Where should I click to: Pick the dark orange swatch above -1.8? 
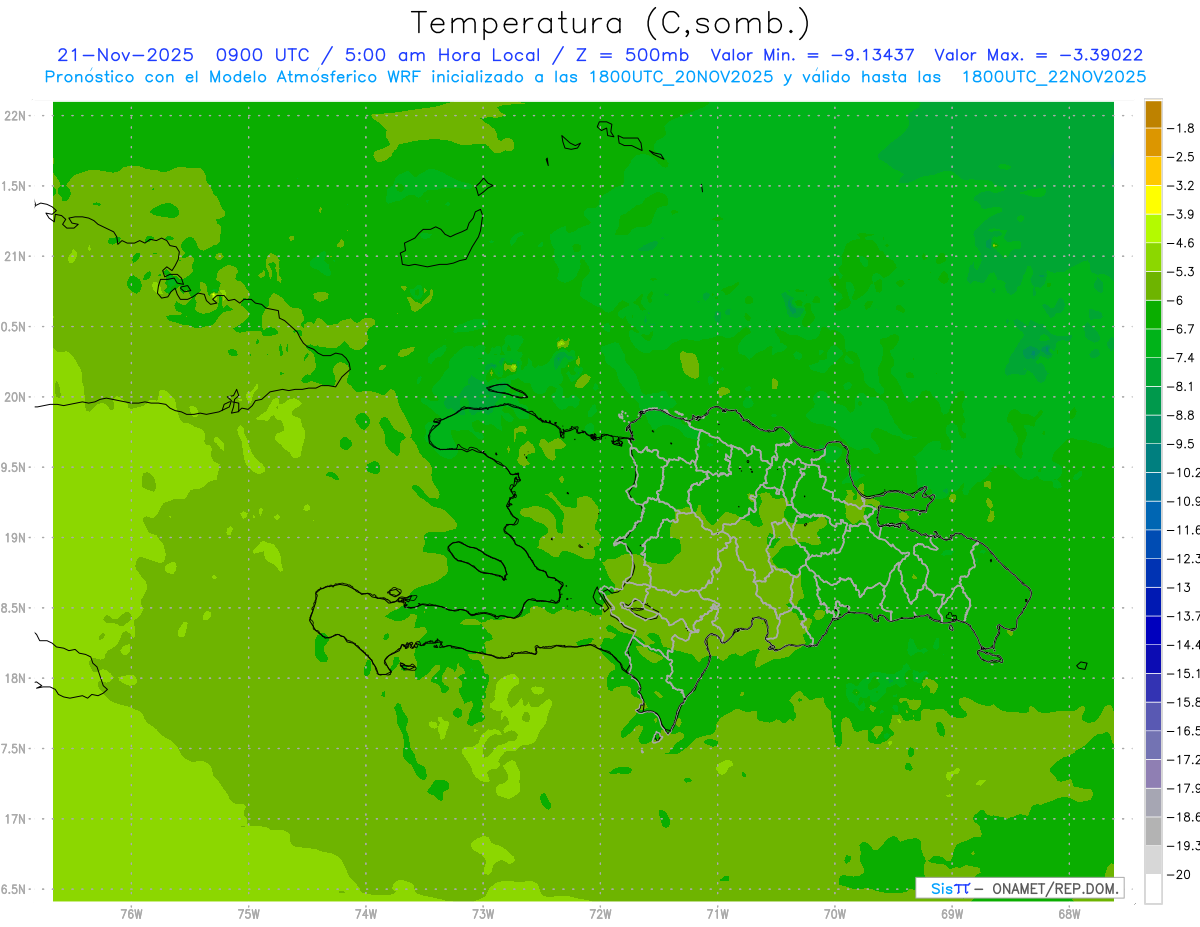coord(1153,114)
